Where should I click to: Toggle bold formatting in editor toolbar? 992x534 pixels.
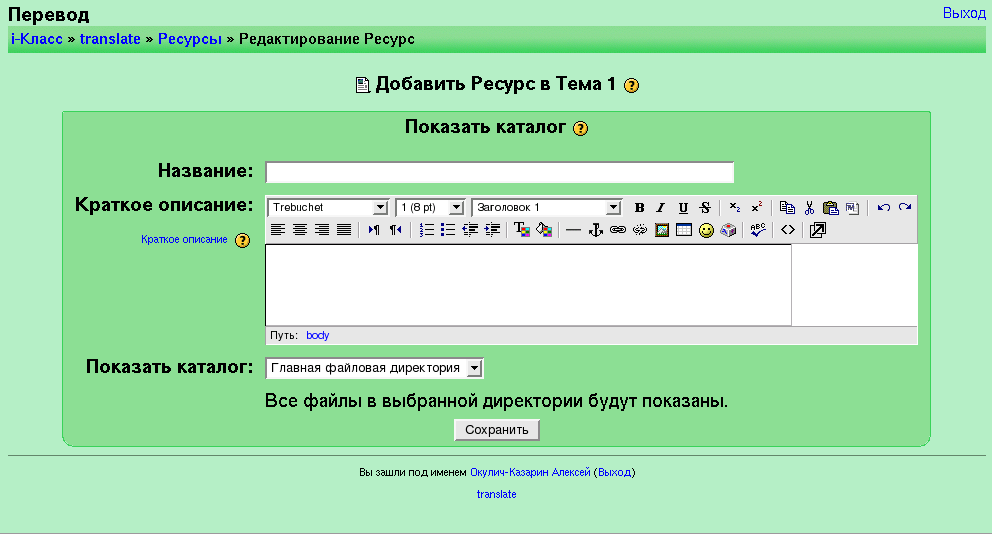[x=640, y=208]
